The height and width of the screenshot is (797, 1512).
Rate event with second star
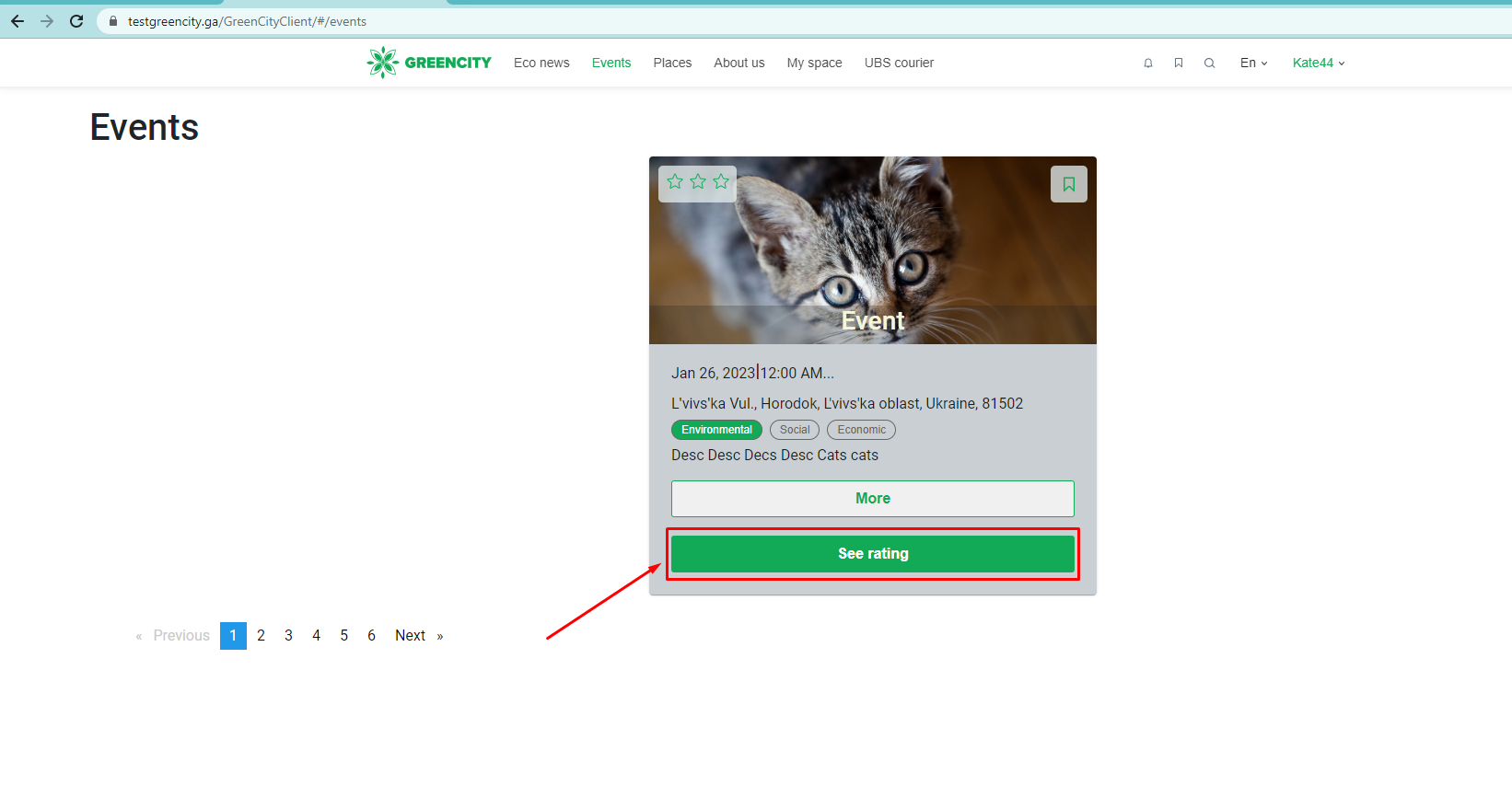(x=698, y=181)
